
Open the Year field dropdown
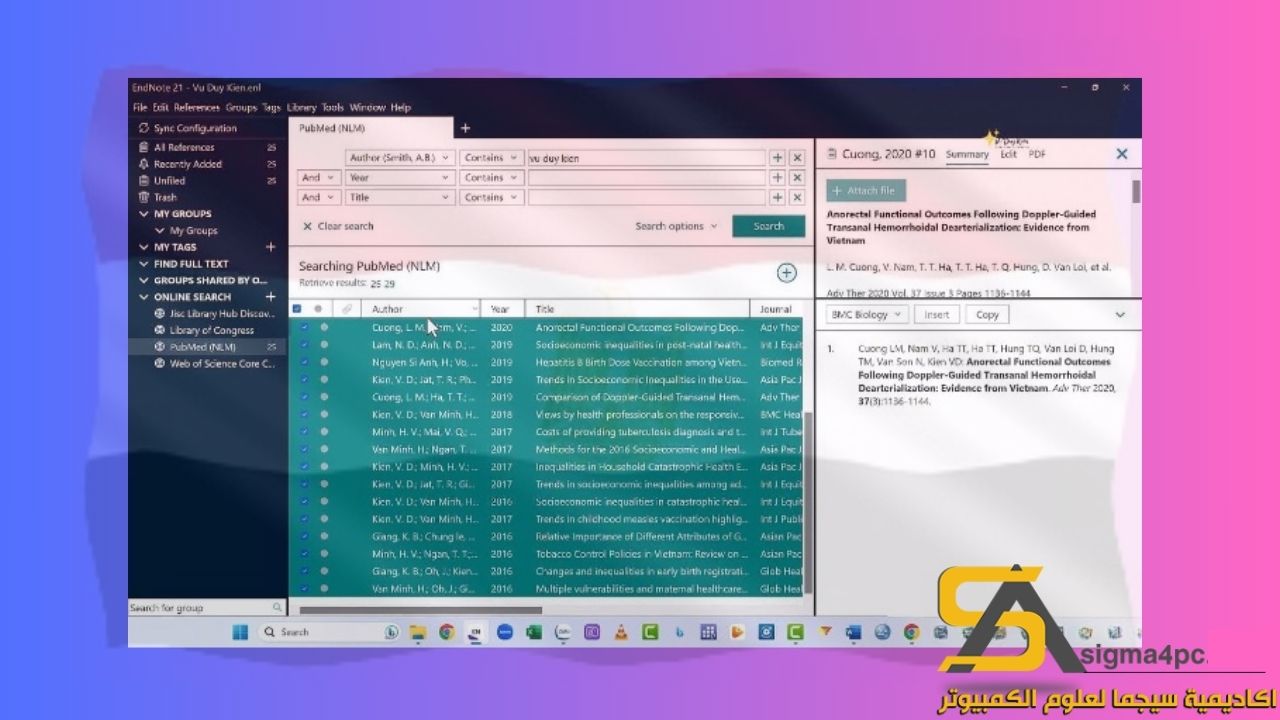(x=400, y=178)
